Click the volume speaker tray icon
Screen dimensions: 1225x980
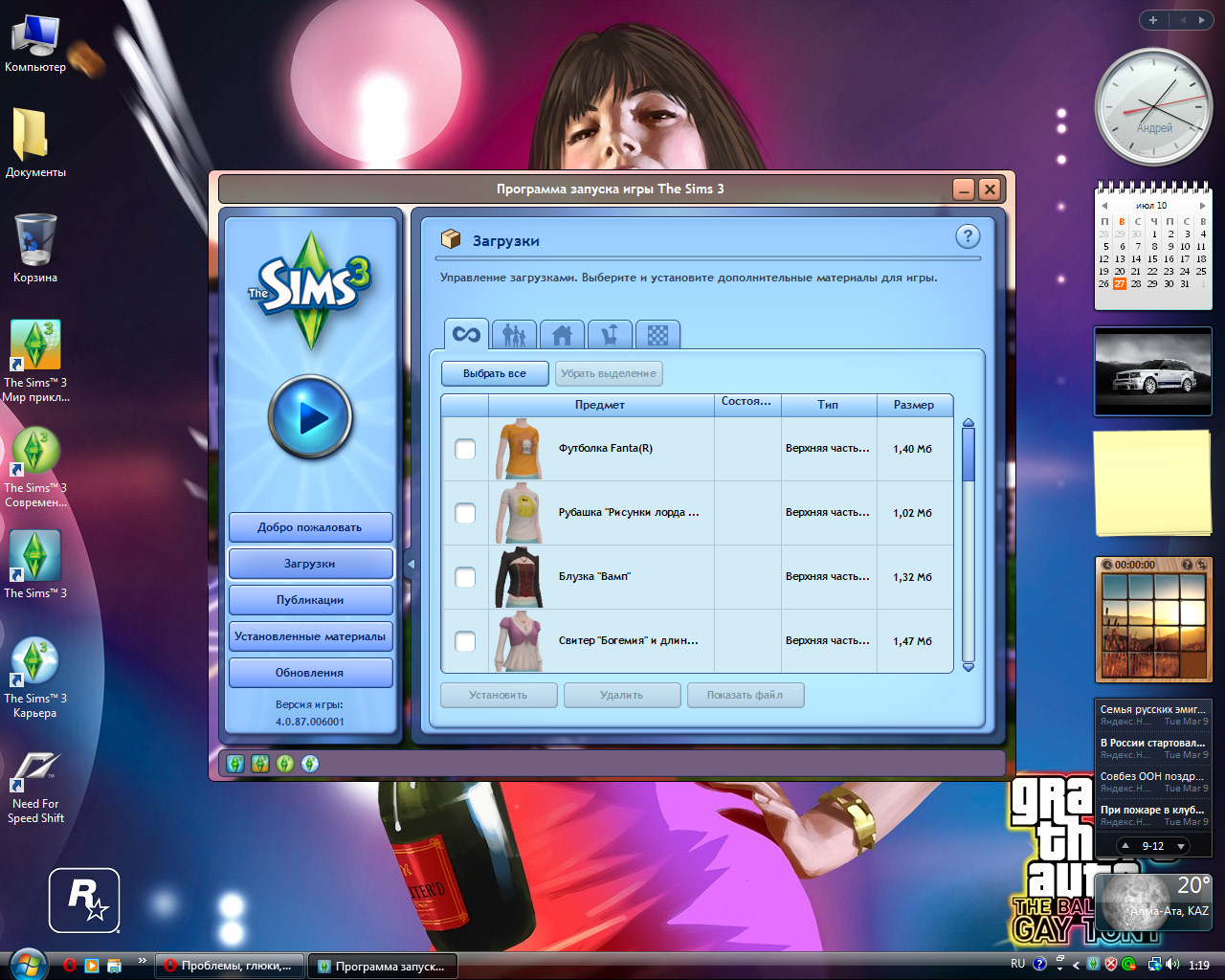coord(1173,965)
